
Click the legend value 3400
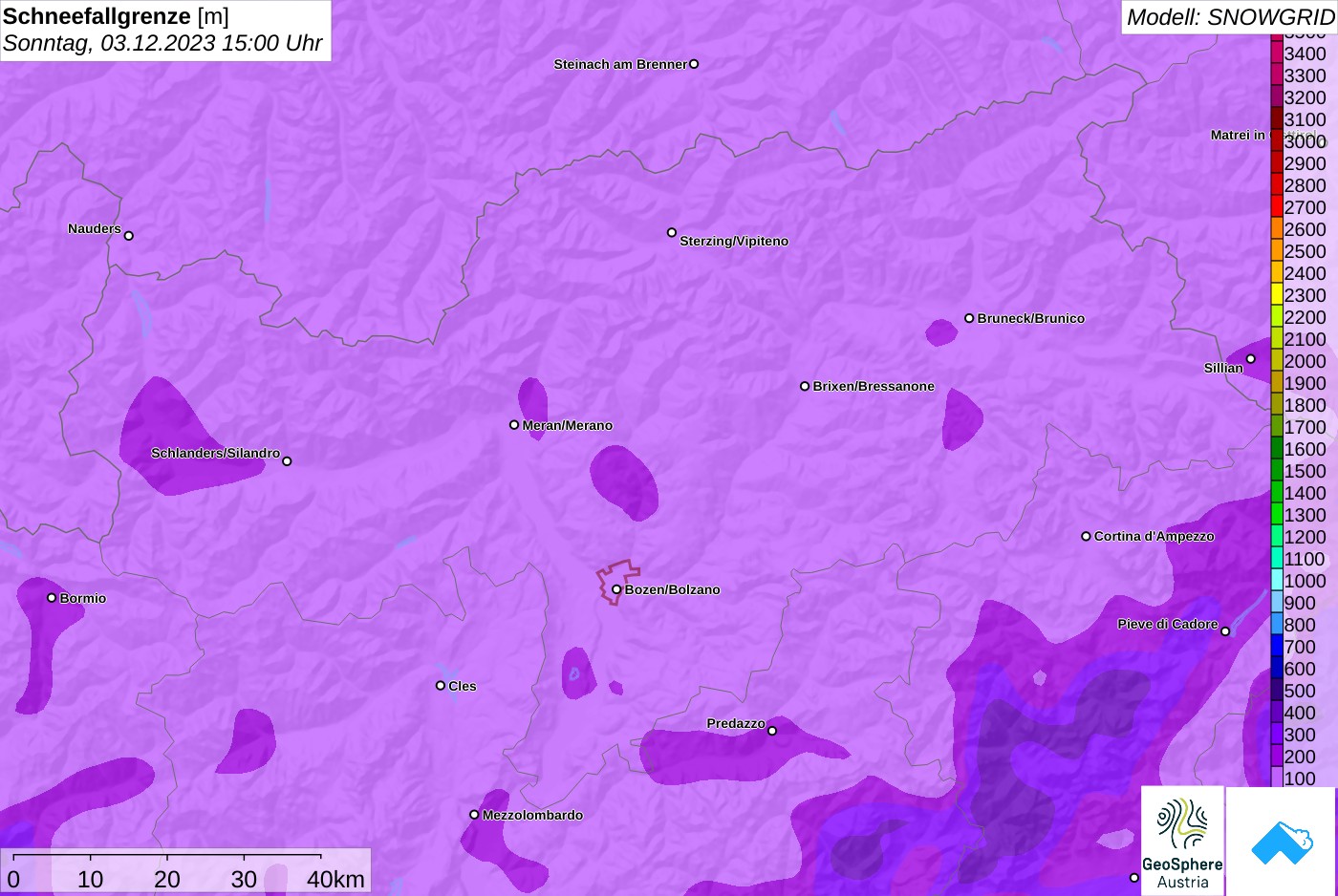point(1306,53)
